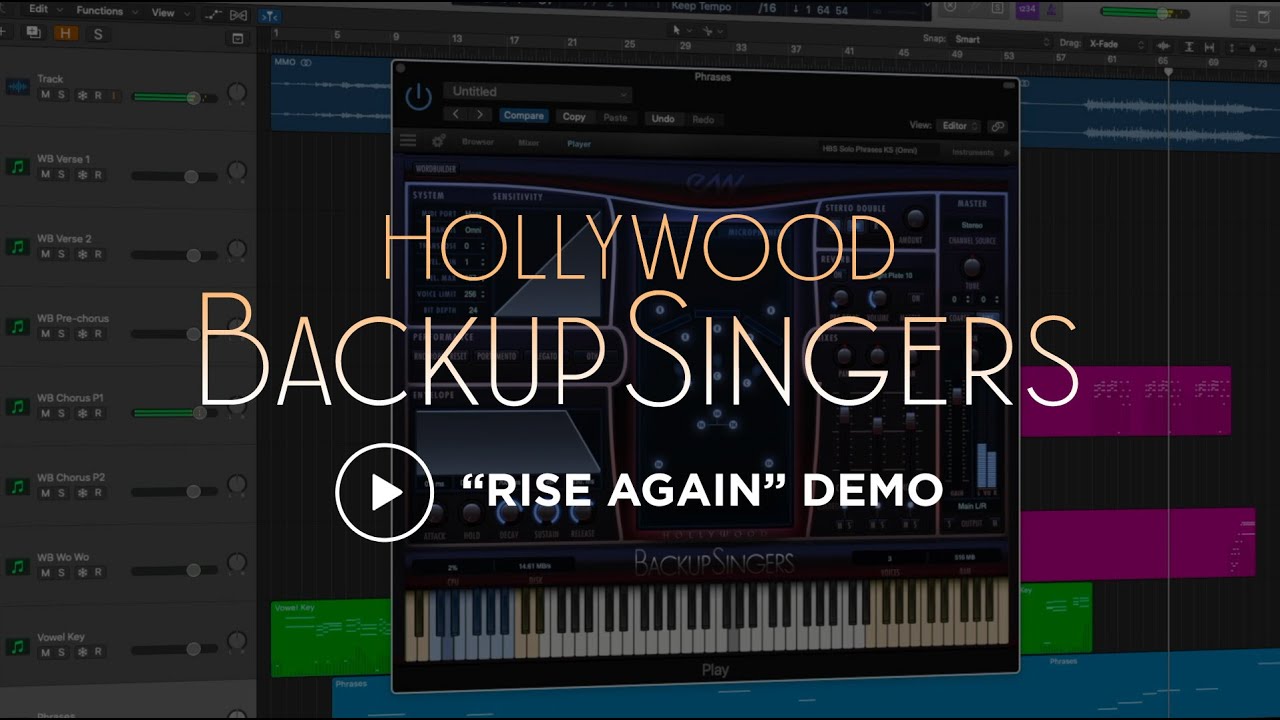Toggle the metronome icon
This screenshot has width=1280, height=720.
1052,10
